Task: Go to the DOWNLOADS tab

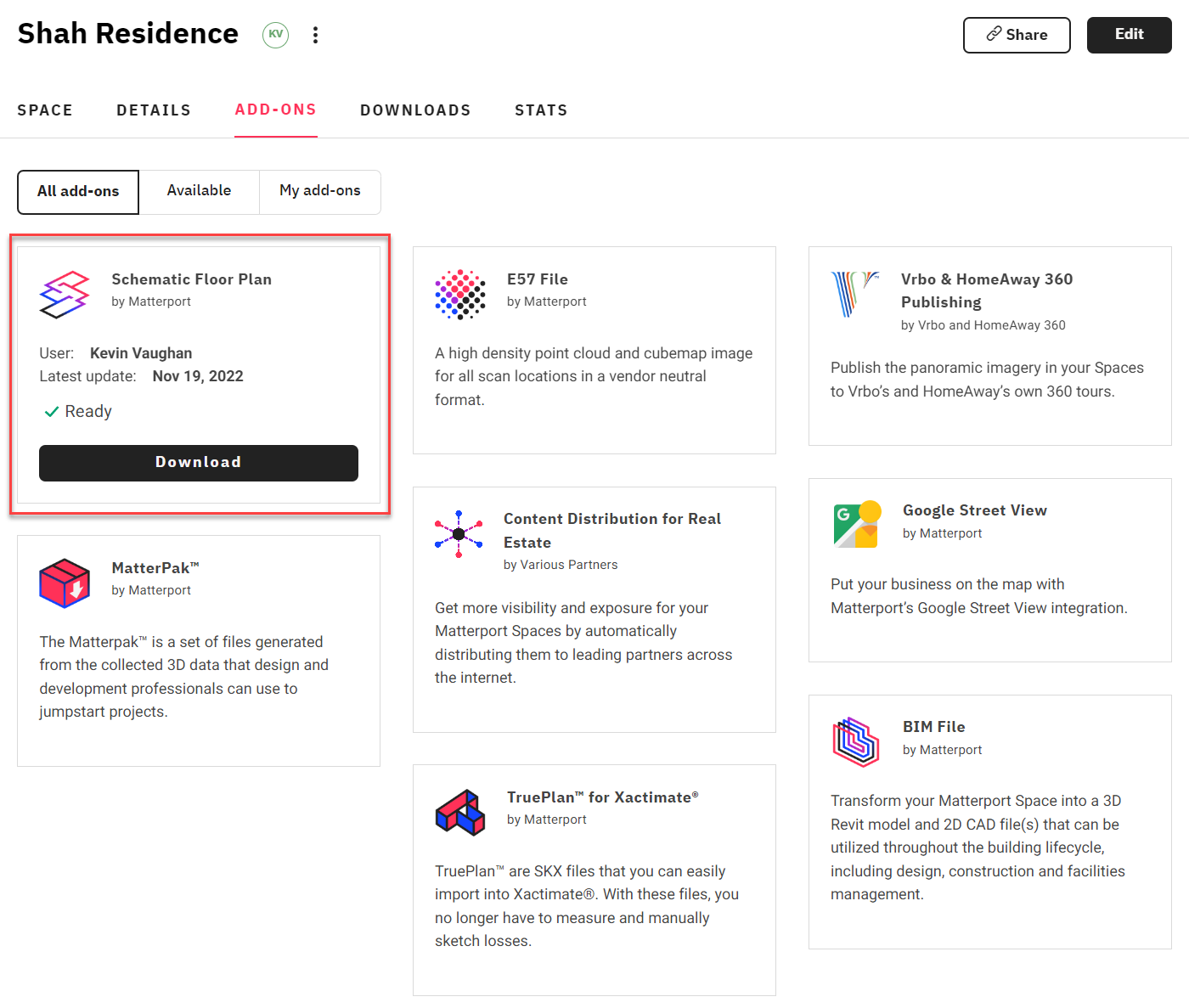Action: click(x=415, y=110)
